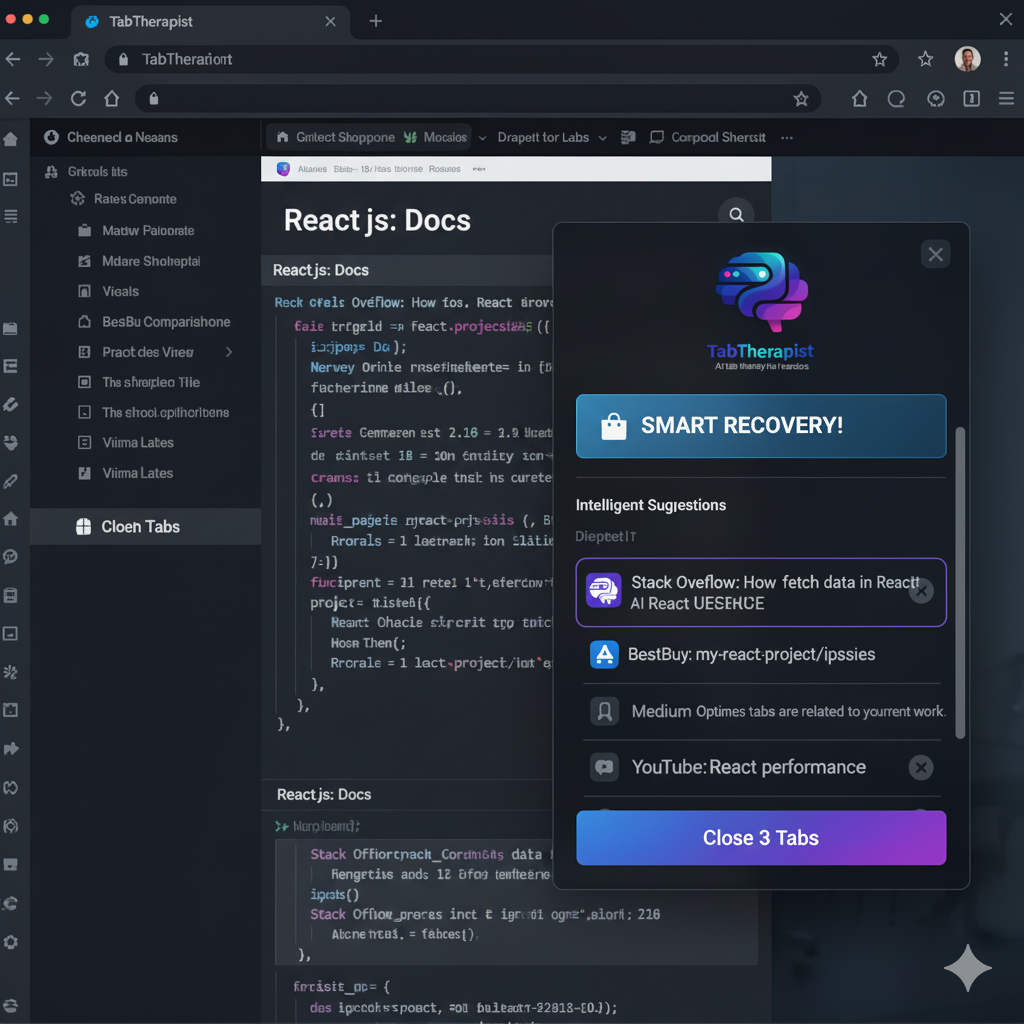1024x1024 pixels.
Task: Click Cheened o Neaans sidebar header
Action: tap(110, 137)
